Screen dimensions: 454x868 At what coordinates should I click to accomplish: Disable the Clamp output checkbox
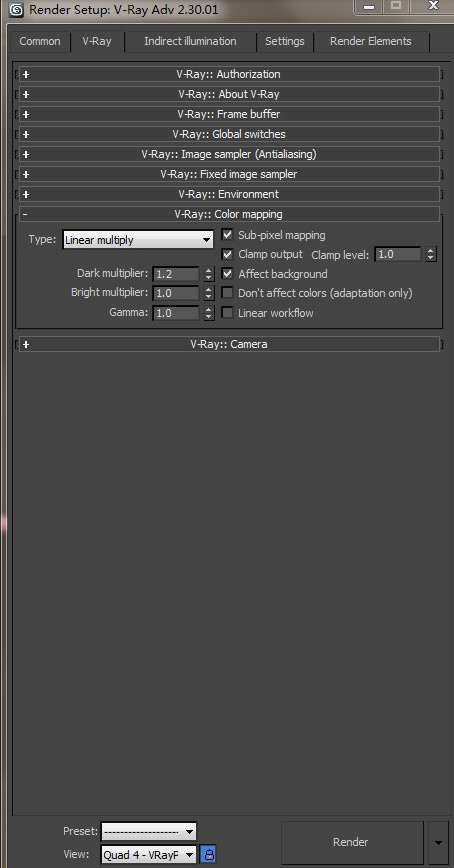coord(227,254)
